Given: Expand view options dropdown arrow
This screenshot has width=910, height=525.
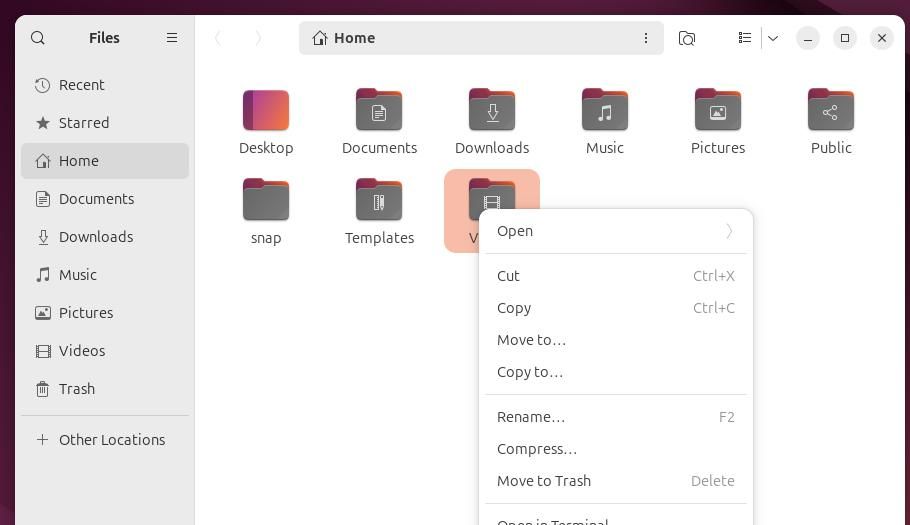Looking at the screenshot, I should [x=772, y=38].
